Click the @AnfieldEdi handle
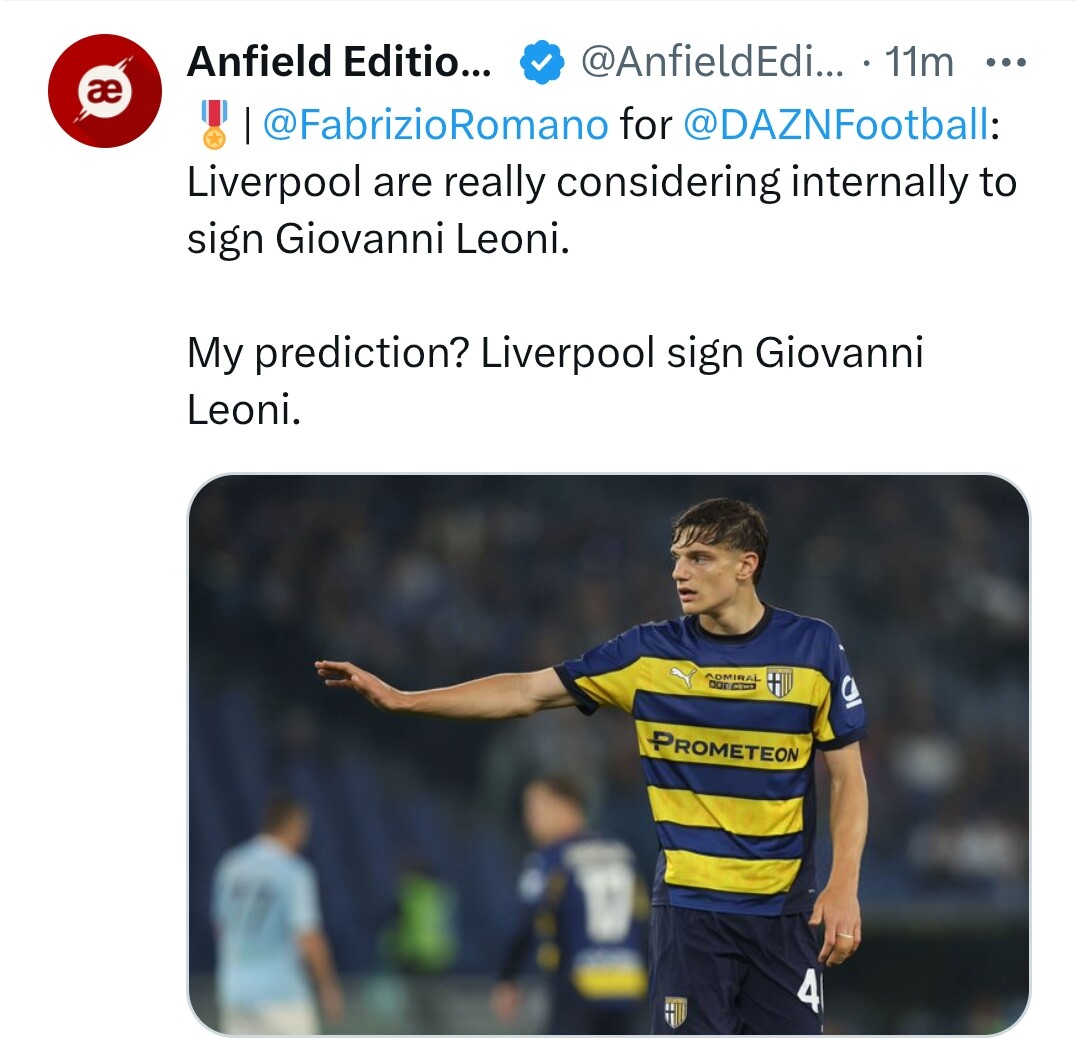Viewport: 1080px width, 1052px height. (712, 64)
